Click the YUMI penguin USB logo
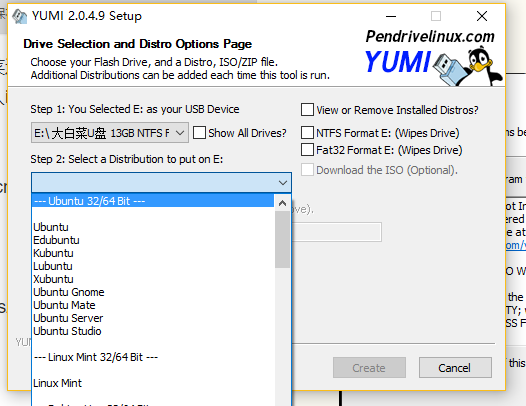 [x=467, y=67]
